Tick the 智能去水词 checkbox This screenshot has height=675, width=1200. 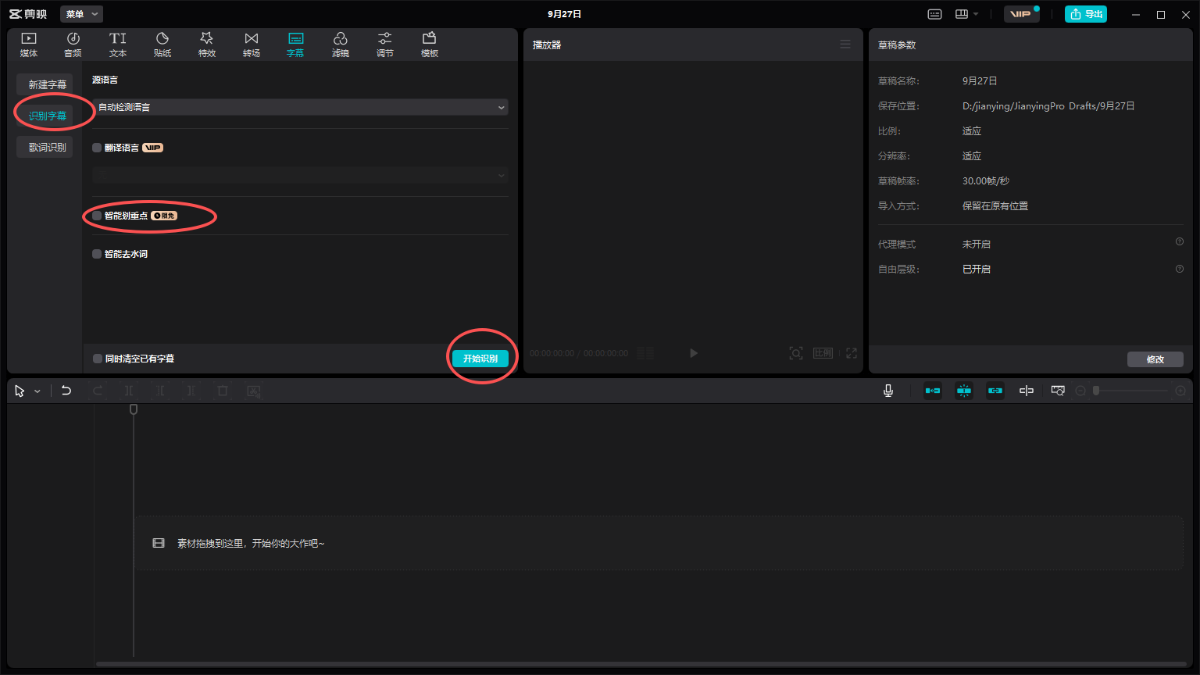pyautogui.click(x=97, y=254)
